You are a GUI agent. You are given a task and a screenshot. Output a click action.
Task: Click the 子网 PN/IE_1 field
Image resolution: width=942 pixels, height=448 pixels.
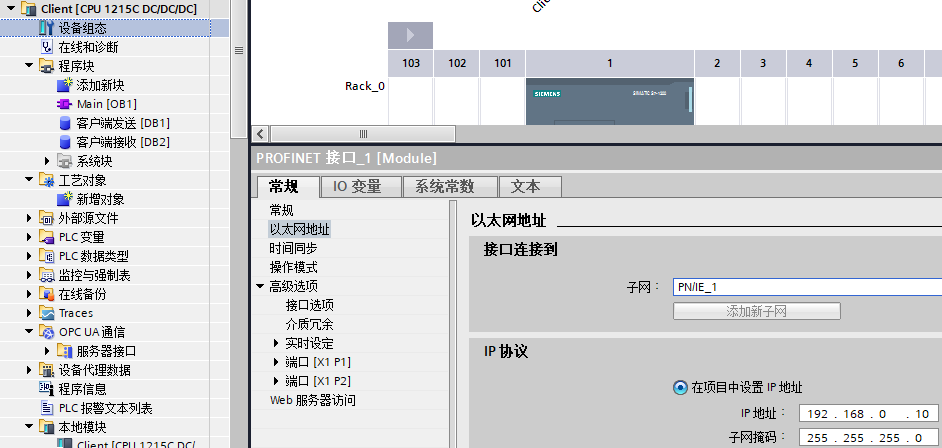tap(805, 287)
